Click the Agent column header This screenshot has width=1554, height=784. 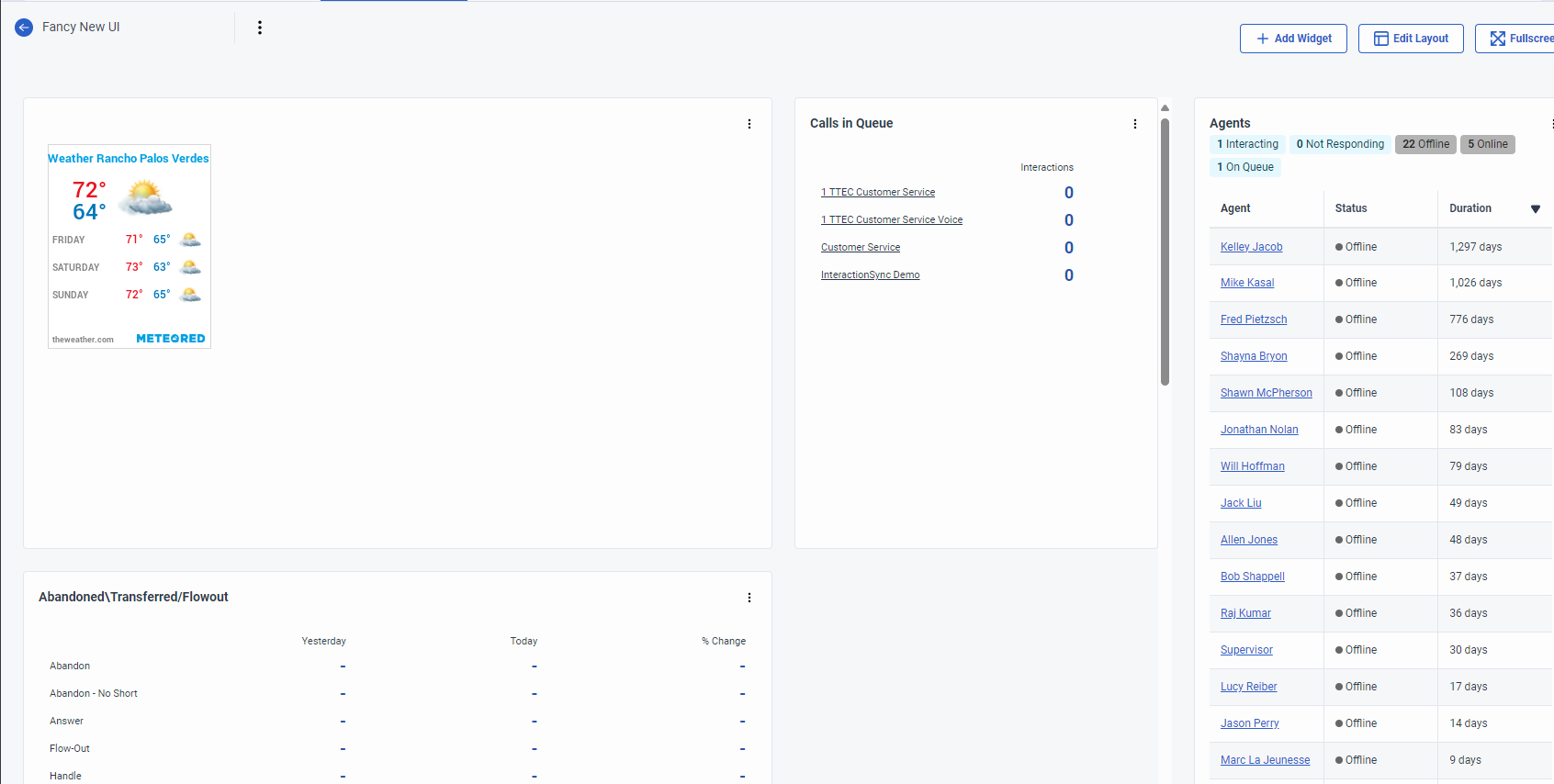point(1235,208)
